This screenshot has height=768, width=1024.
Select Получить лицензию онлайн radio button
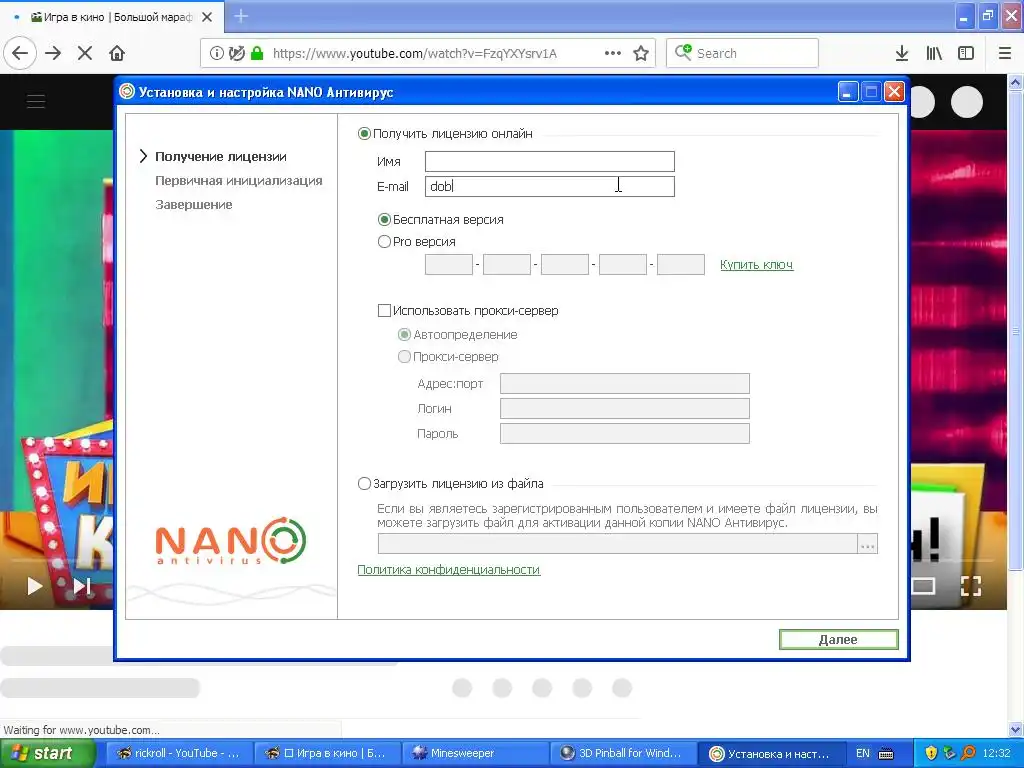pyautogui.click(x=364, y=134)
